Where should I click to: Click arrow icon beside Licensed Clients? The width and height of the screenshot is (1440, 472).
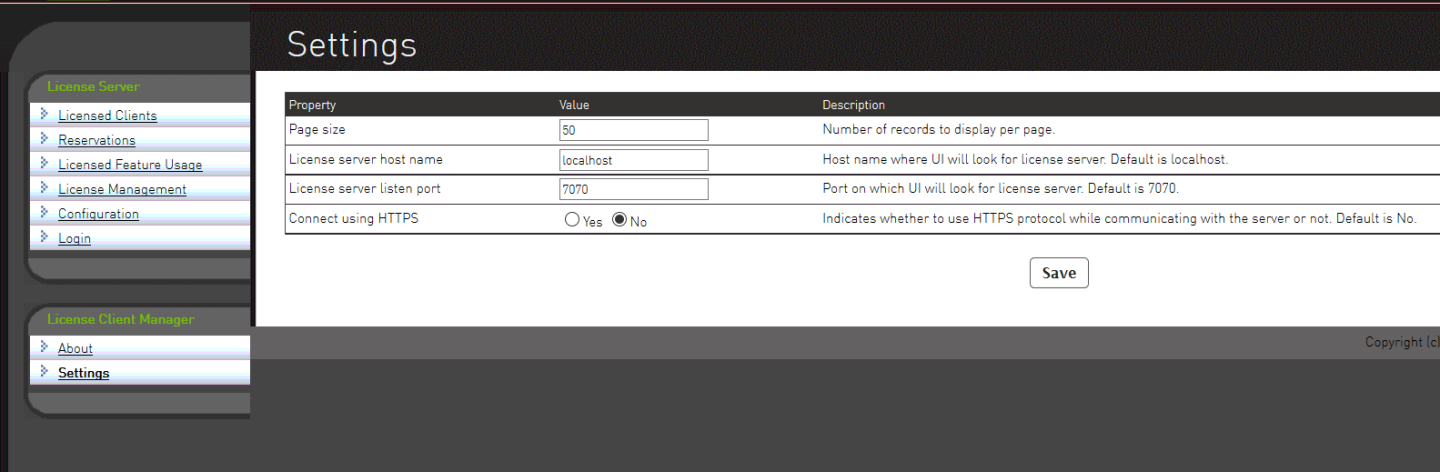(x=44, y=114)
